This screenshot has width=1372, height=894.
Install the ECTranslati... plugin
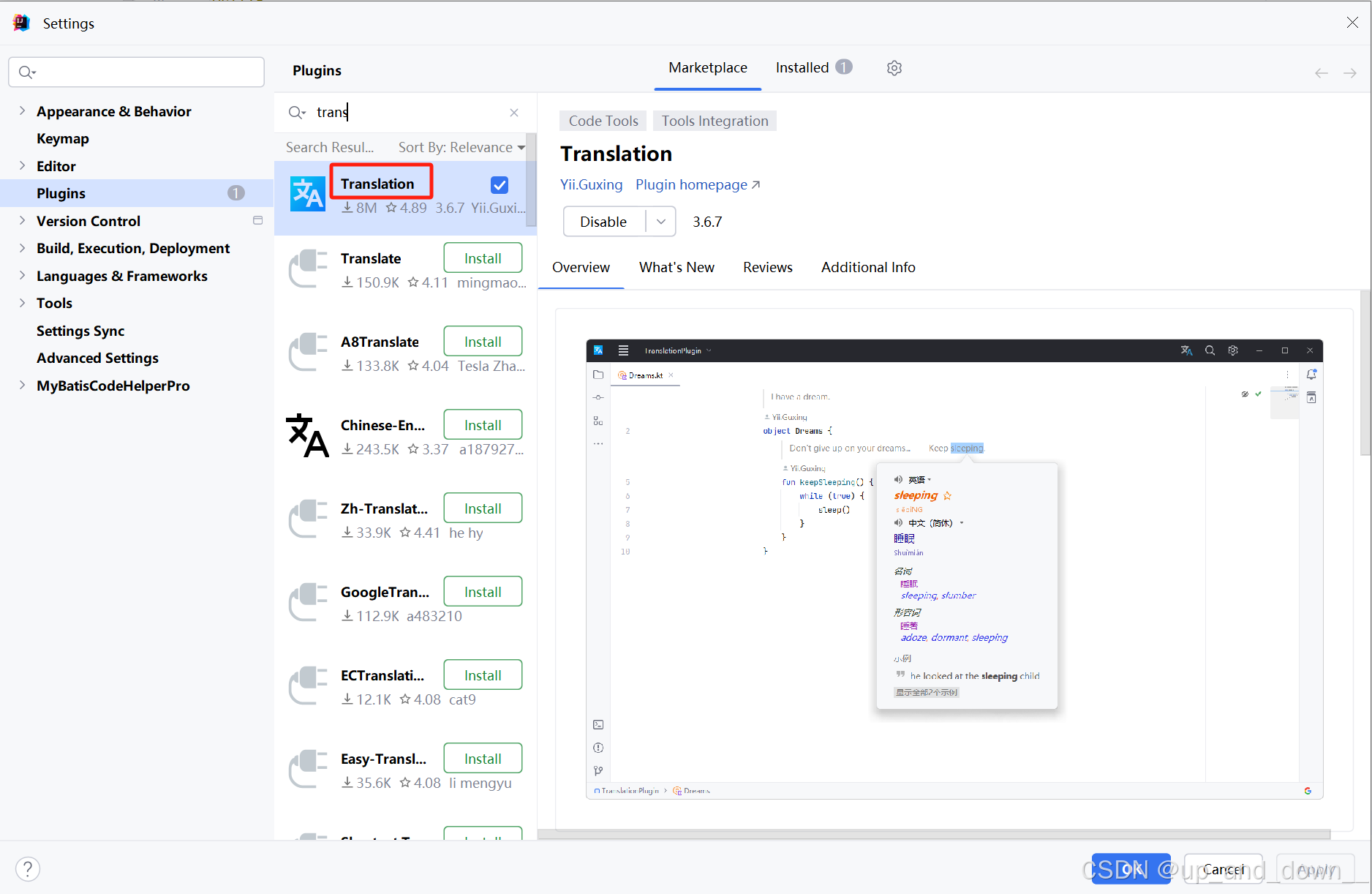[x=483, y=675]
